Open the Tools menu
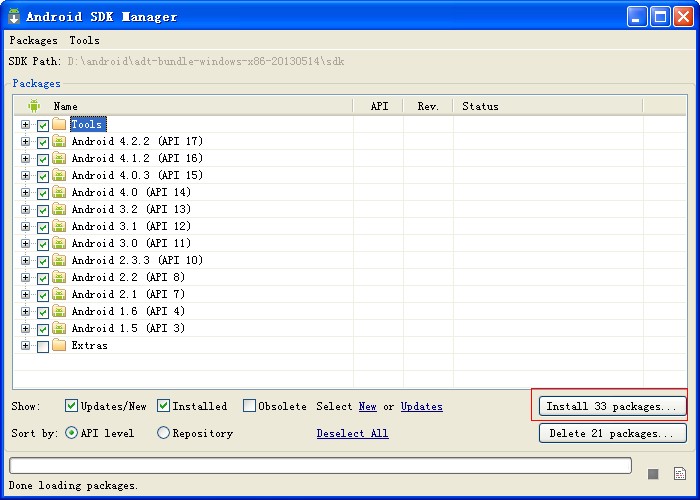The width and height of the screenshot is (700, 500). point(84,41)
